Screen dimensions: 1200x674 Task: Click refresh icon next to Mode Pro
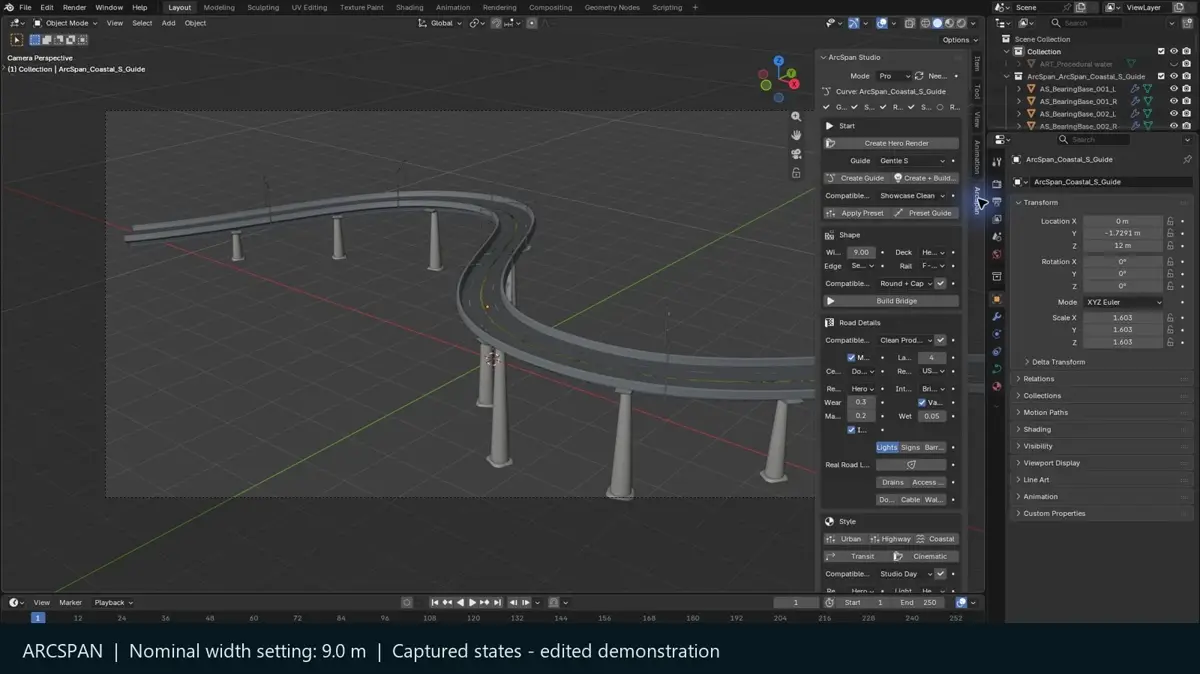point(918,76)
